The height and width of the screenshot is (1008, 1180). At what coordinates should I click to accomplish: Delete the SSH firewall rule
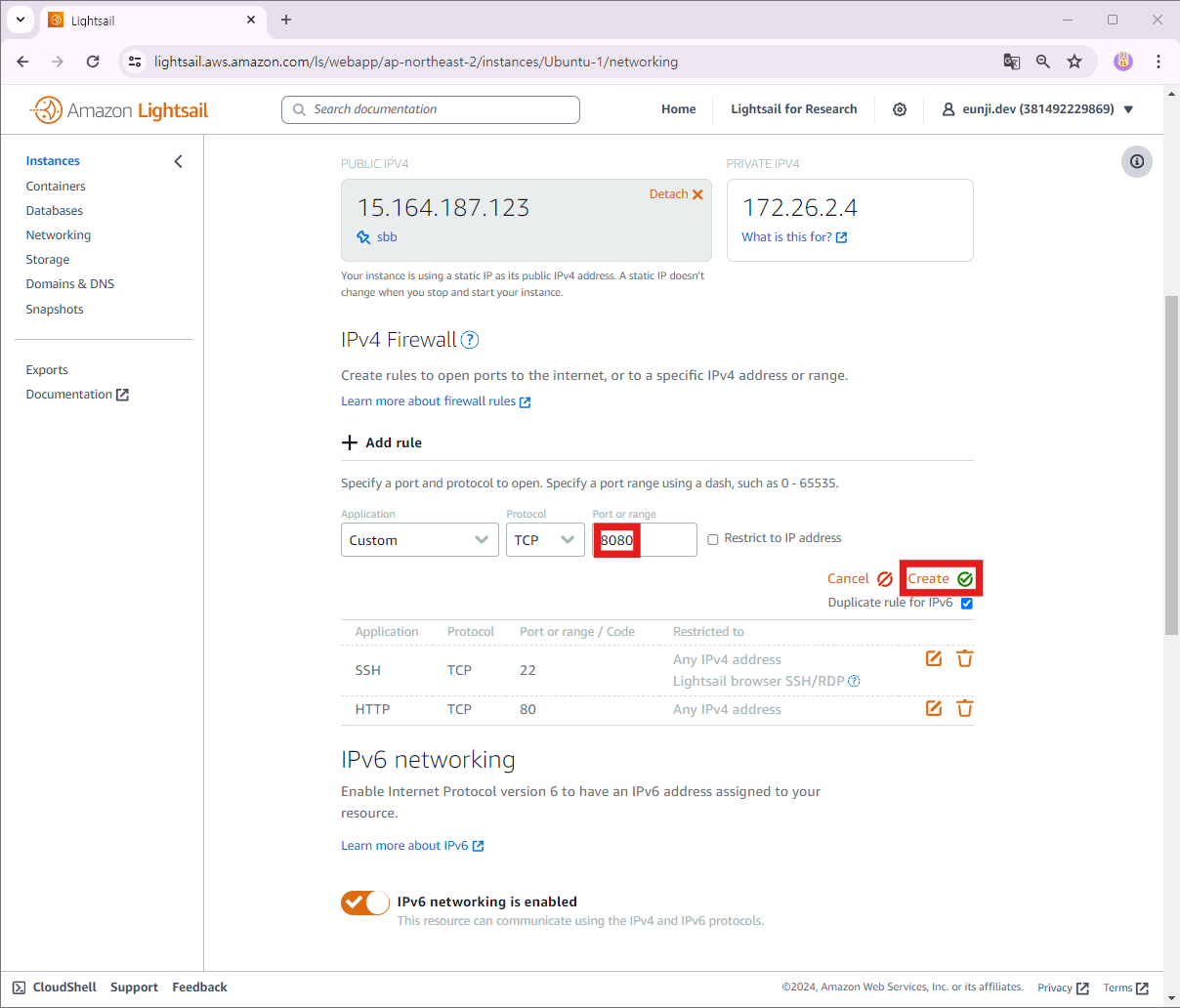click(x=965, y=658)
